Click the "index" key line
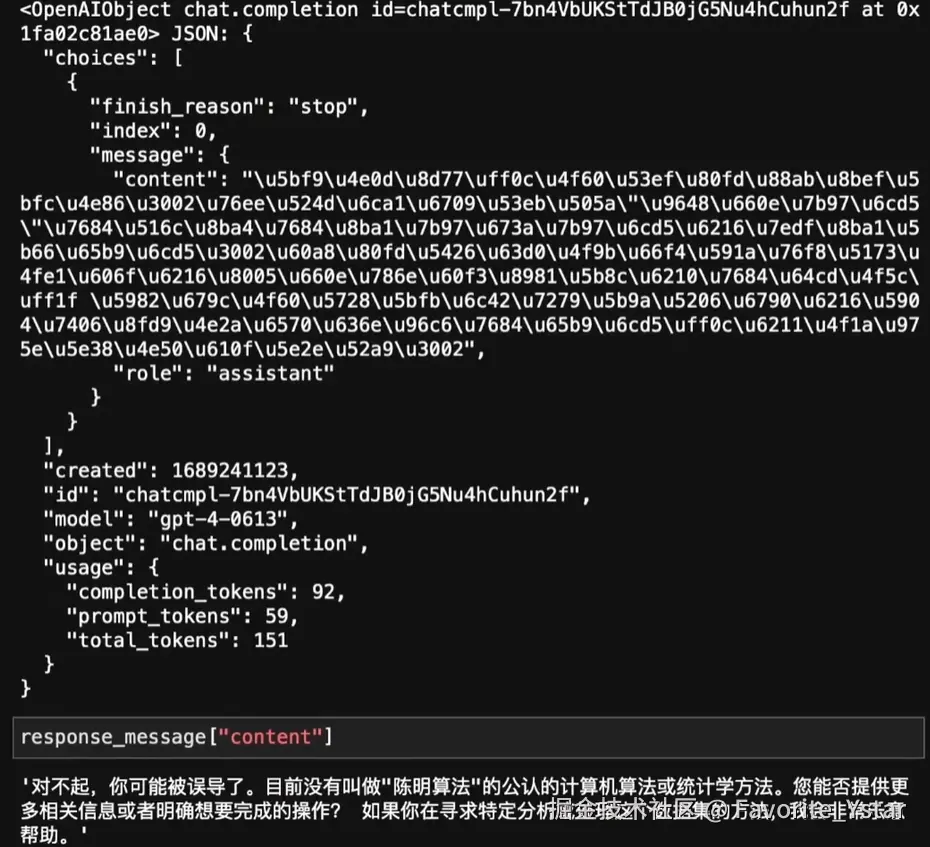Screen dimensions: 930x847 coord(153,131)
